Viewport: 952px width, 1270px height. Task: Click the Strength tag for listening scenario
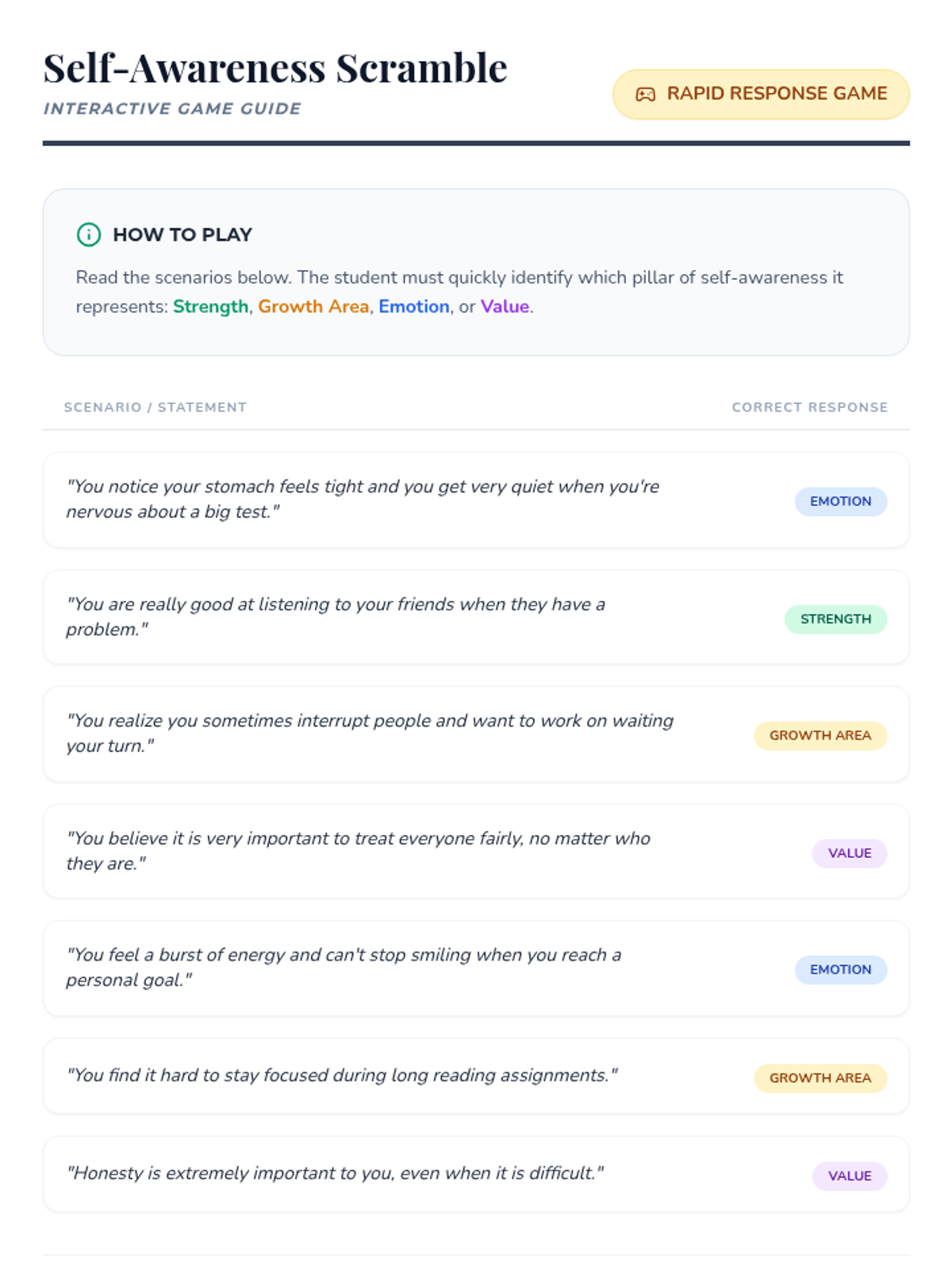tap(835, 619)
